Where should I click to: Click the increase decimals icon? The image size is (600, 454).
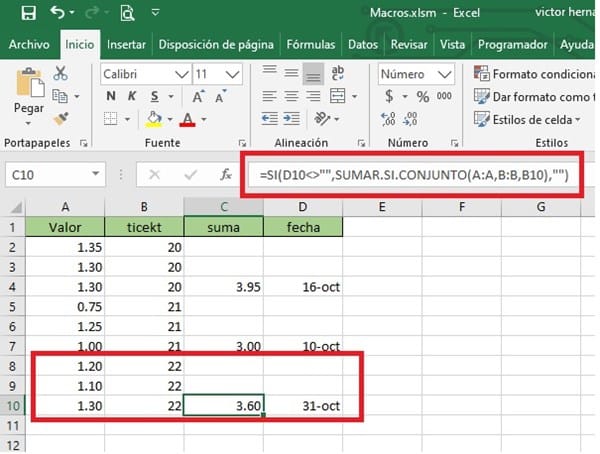(388, 119)
